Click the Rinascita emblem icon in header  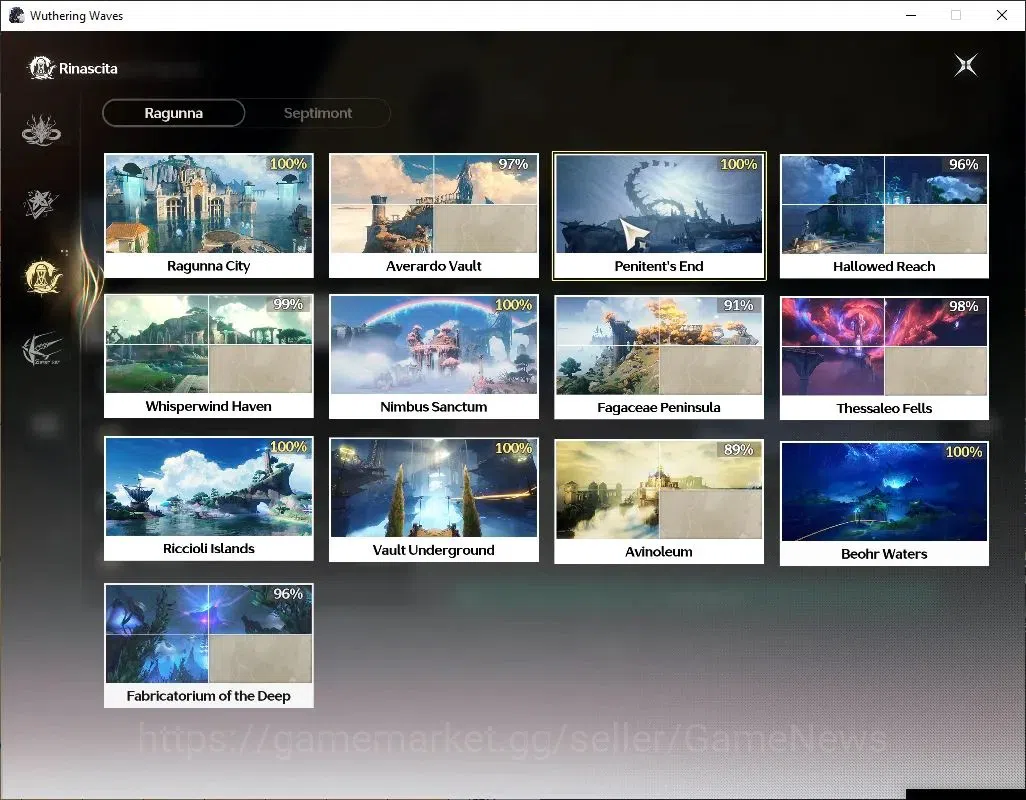coord(41,68)
